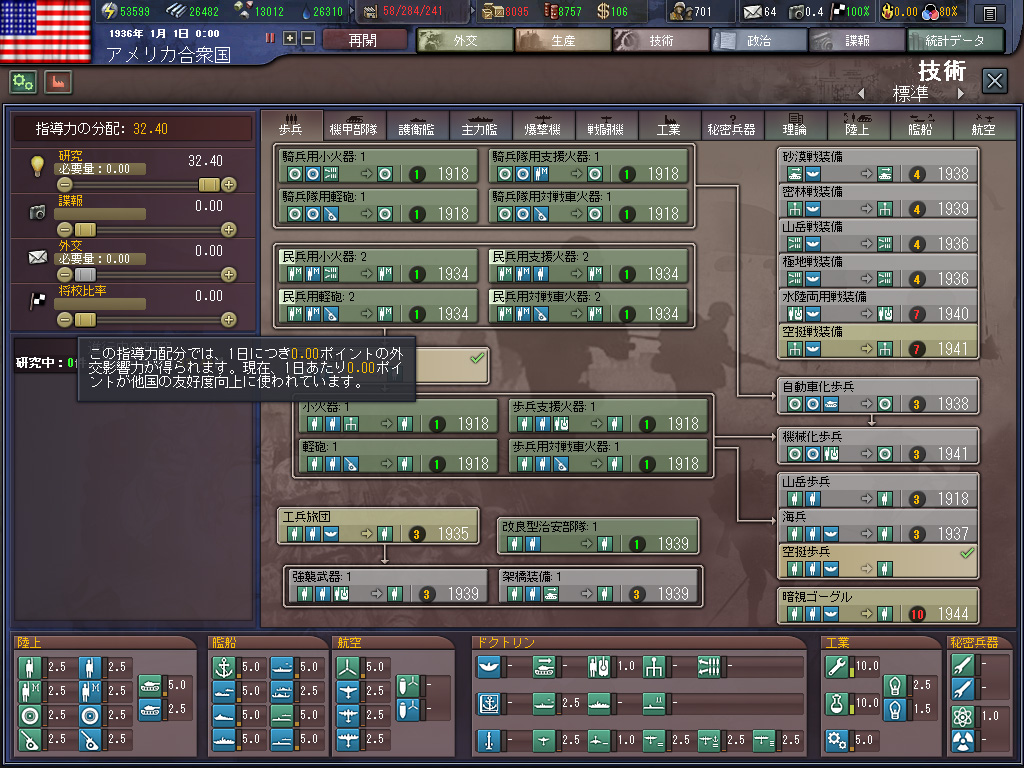Image resolution: width=1024 pixels, height=768 pixels.
Task: Click the lightbulb research icon
Action: pyautogui.click(x=37, y=165)
